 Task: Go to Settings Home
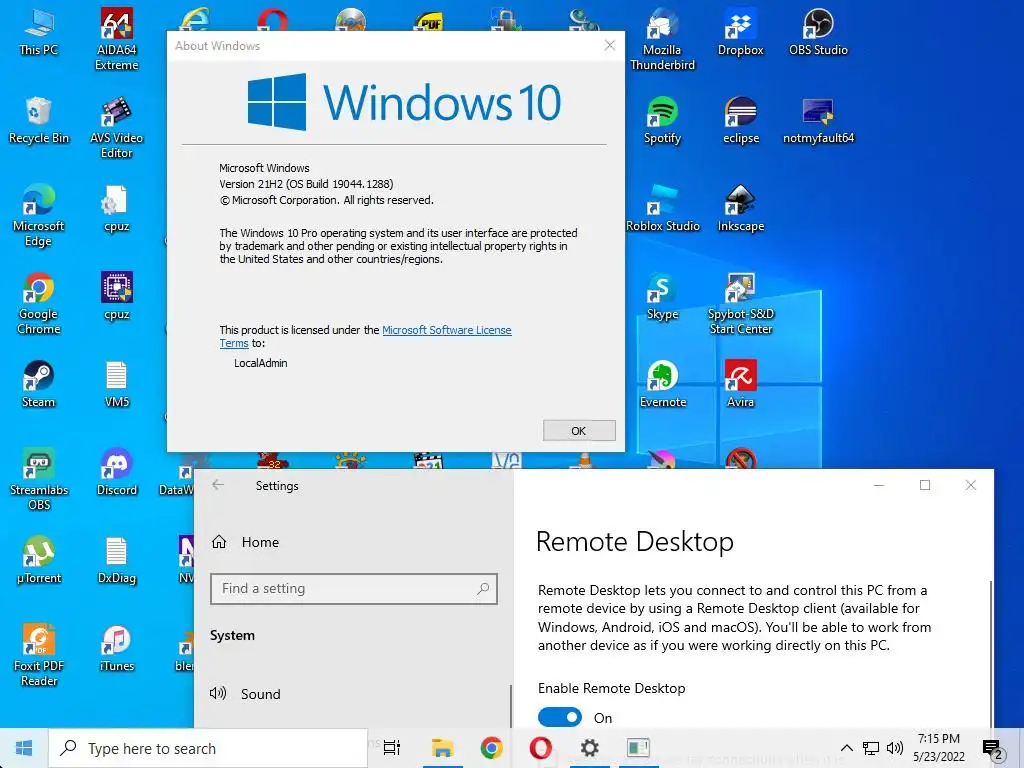246,542
